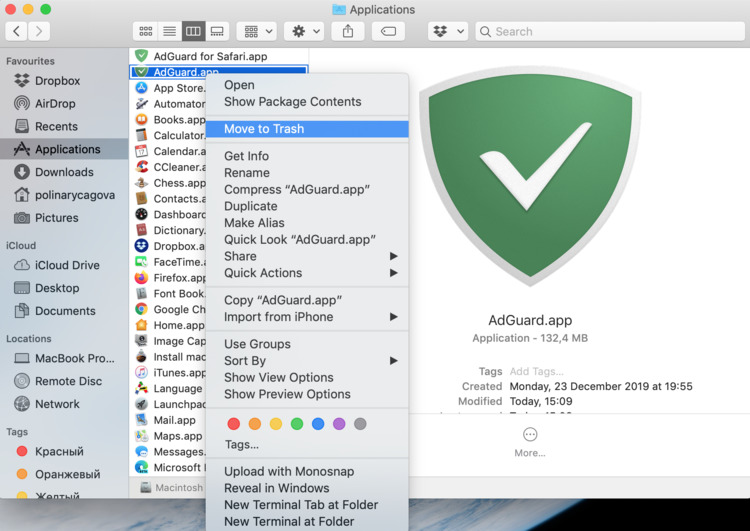
Task: Choose Duplicate from context menu
Action: 307,207
